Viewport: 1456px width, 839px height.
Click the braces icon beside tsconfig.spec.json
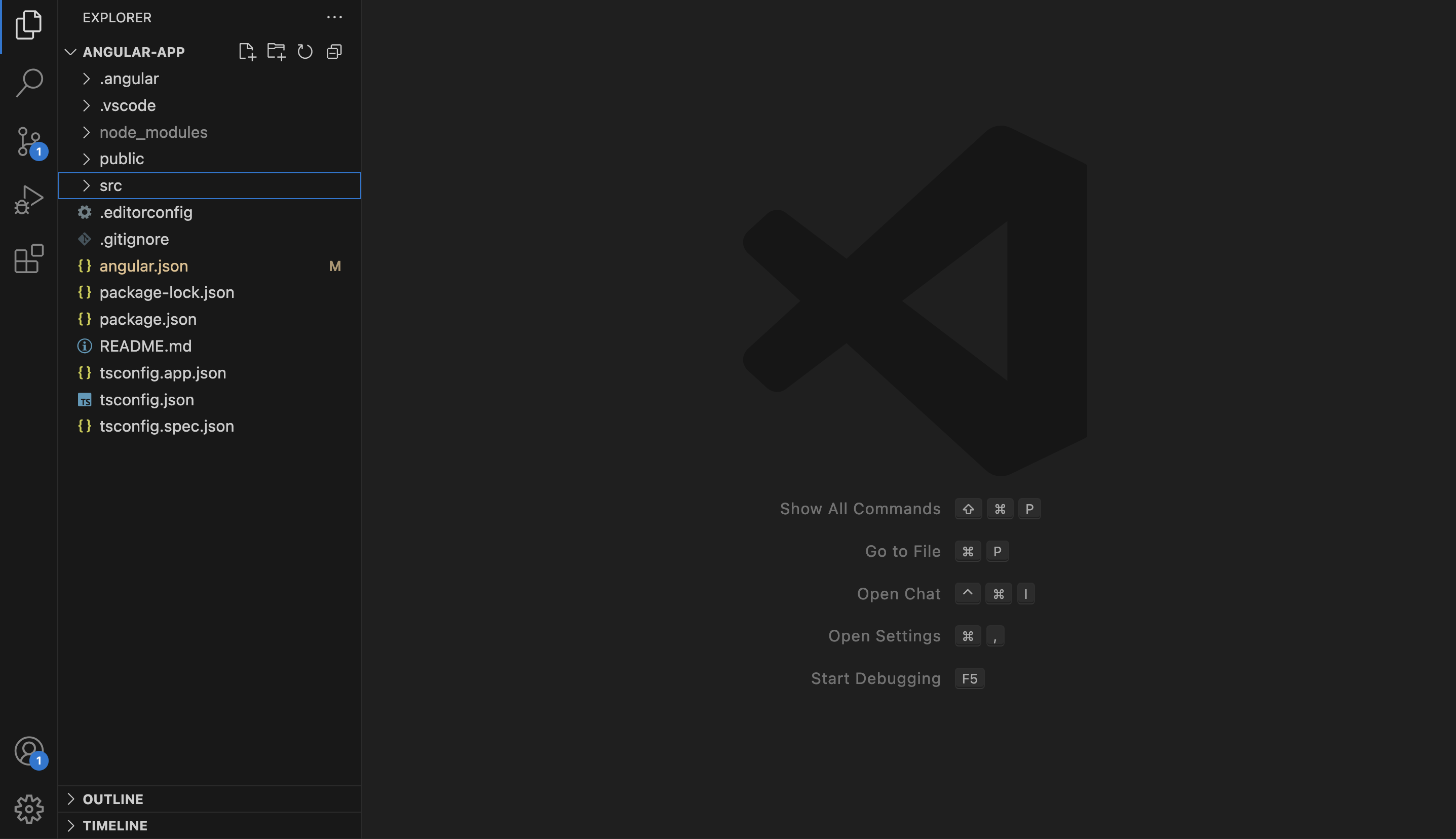click(85, 427)
